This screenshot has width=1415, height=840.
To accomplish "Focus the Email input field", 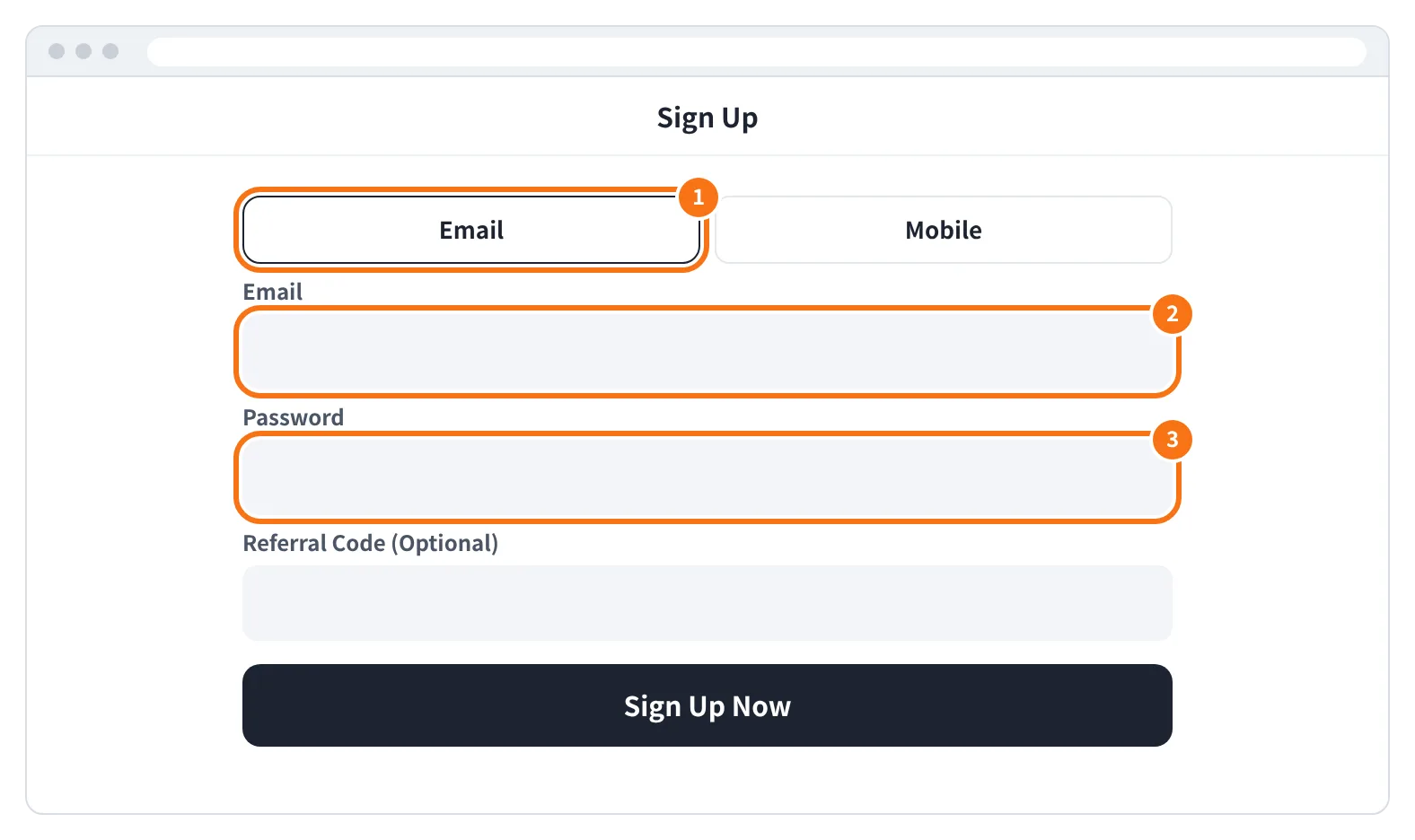I will point(707,352).
